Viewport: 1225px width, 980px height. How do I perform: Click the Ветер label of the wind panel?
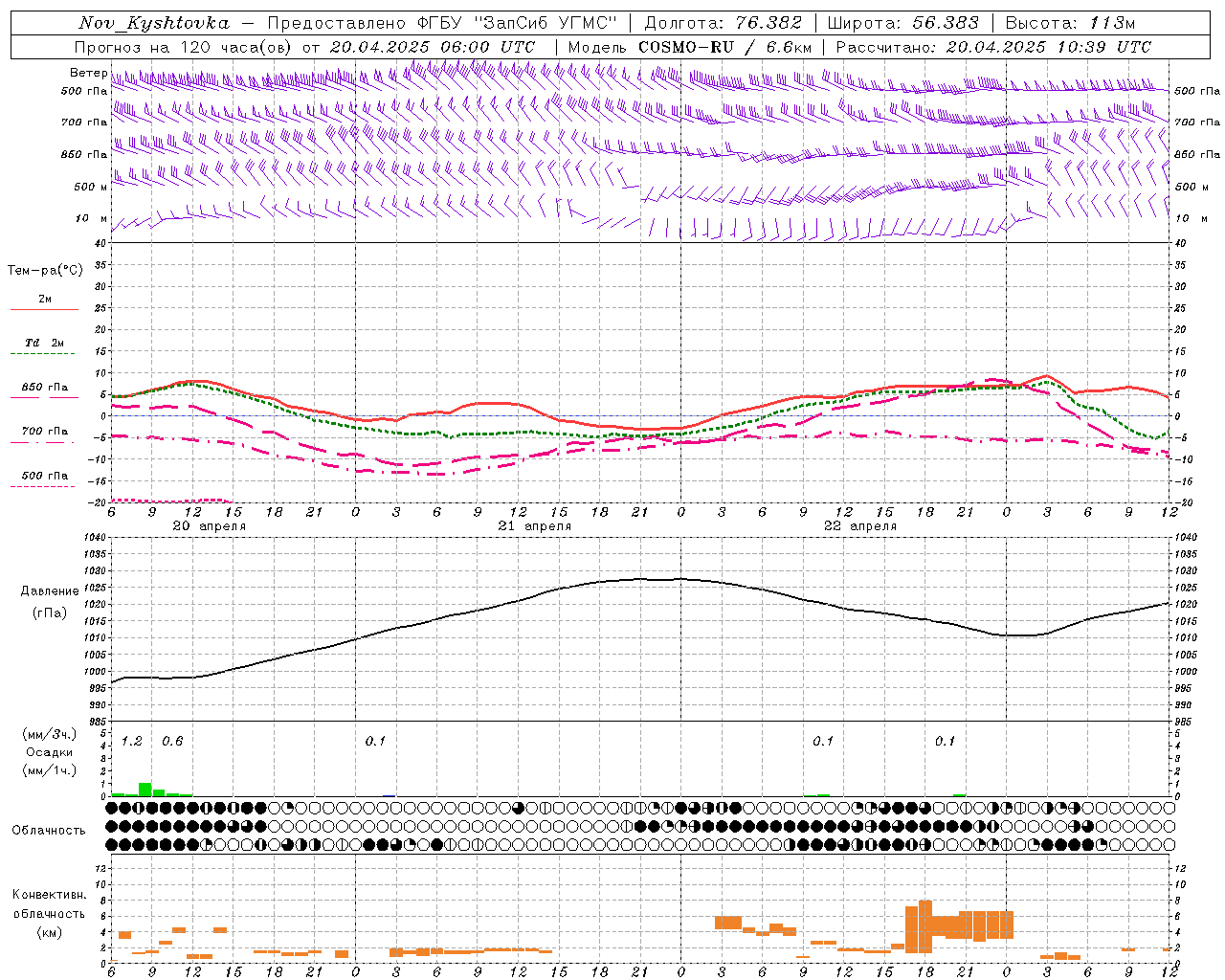click(x=89, y=73)
